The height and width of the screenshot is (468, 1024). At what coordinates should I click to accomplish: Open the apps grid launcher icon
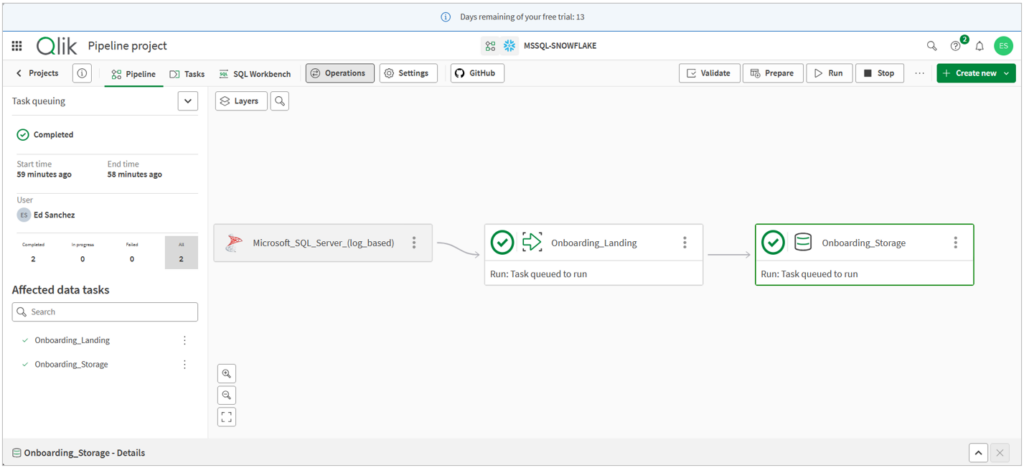tap(17, 46)
